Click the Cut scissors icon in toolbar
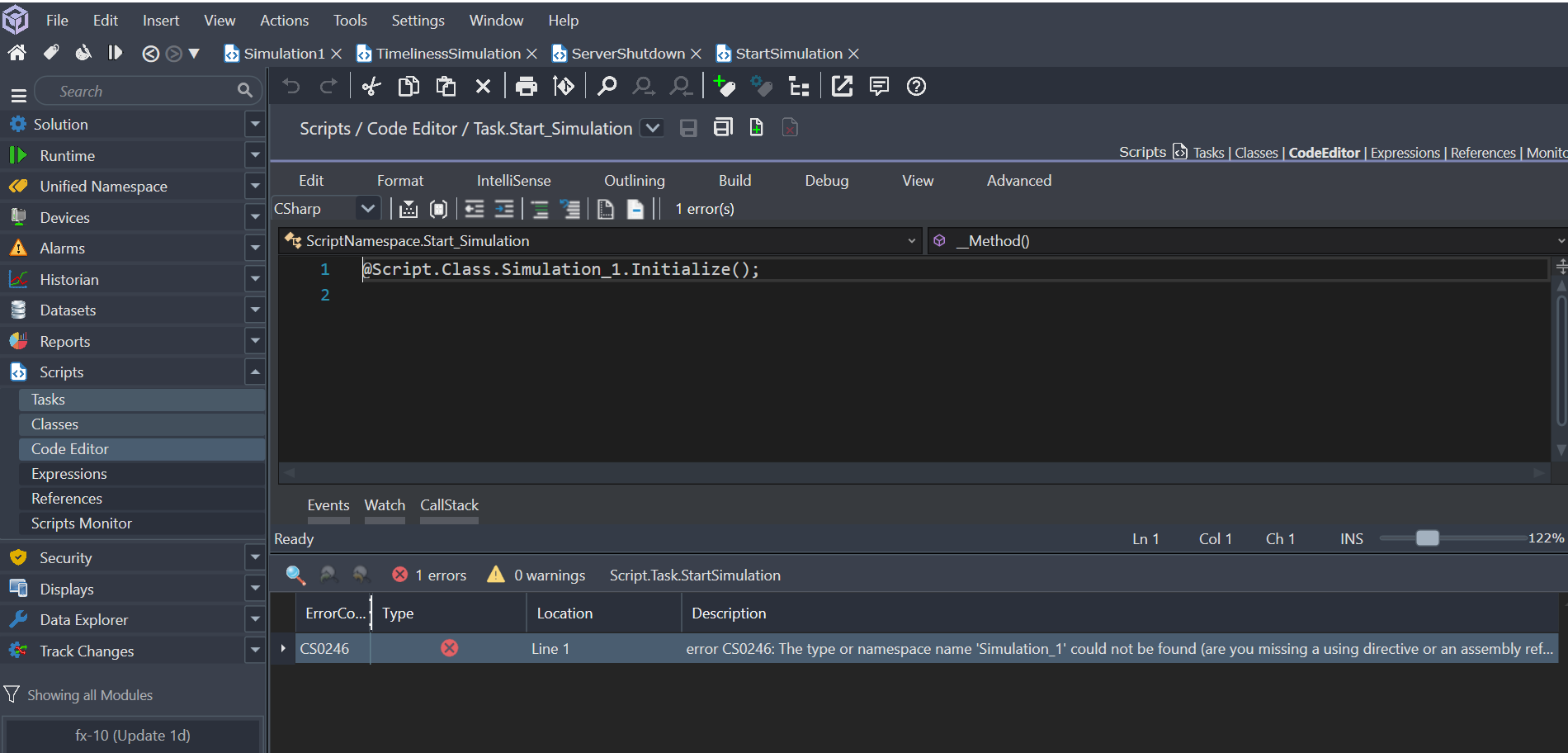 (371, 87)
